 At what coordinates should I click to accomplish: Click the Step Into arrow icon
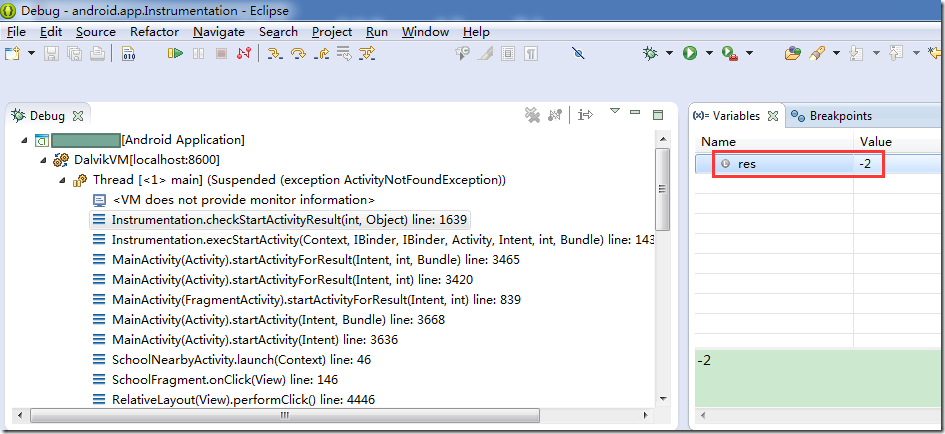[275, 54]
